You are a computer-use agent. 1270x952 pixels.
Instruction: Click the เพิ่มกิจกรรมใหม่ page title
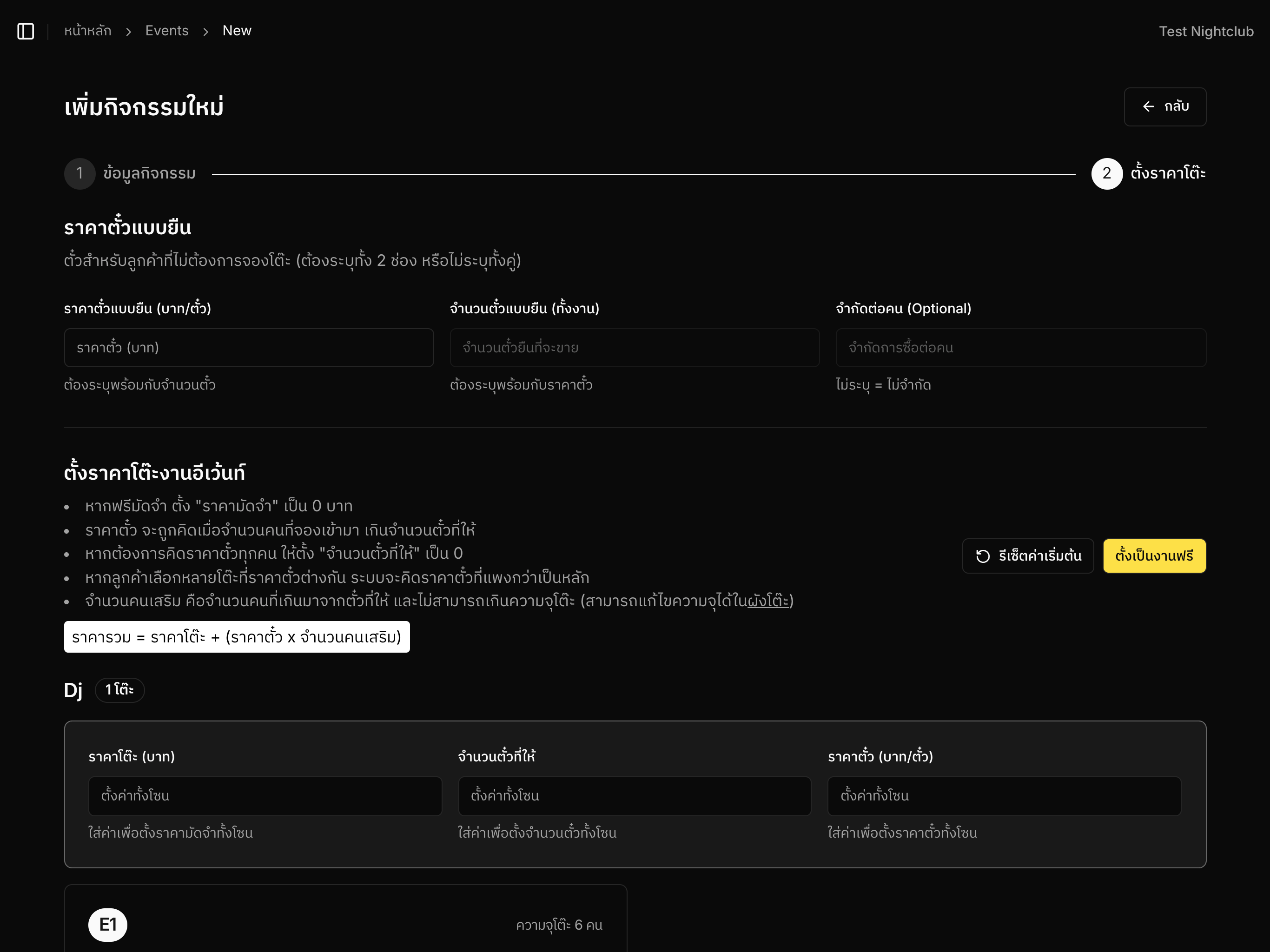144,107
